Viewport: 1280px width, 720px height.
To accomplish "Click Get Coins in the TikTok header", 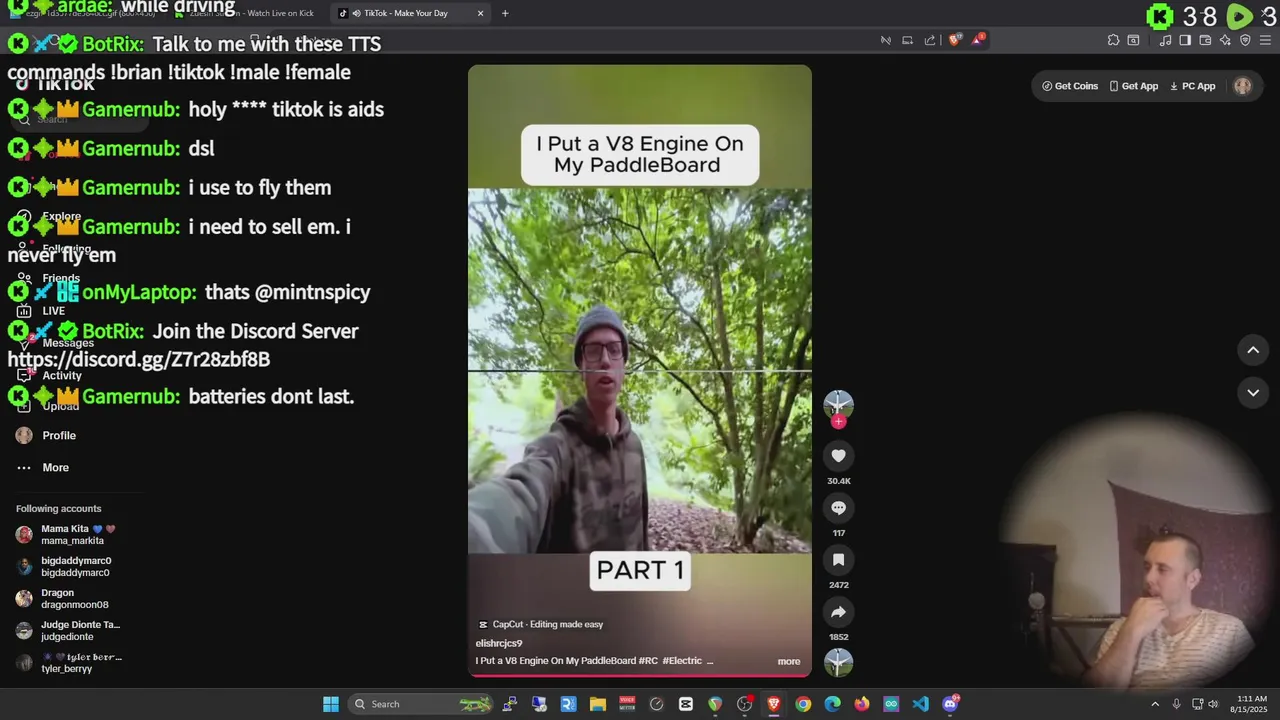I will click(1070, 86).
